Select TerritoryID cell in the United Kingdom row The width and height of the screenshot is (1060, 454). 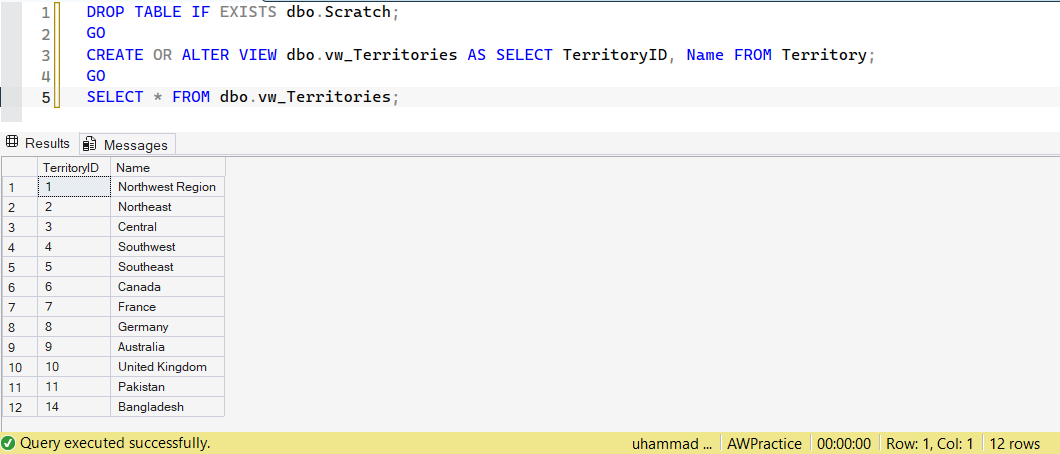tap(74, 367)
